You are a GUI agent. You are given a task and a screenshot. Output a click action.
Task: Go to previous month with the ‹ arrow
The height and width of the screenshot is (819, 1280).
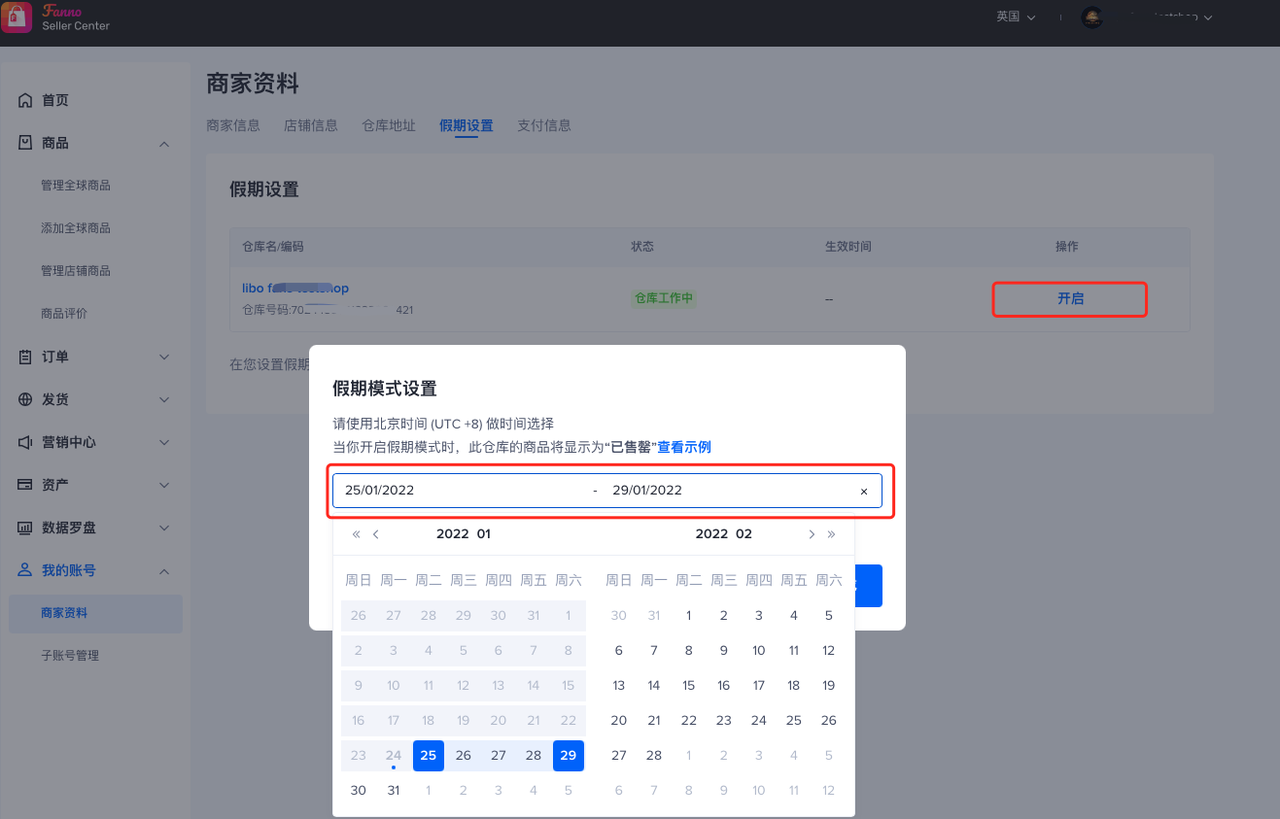pos(376,534)
